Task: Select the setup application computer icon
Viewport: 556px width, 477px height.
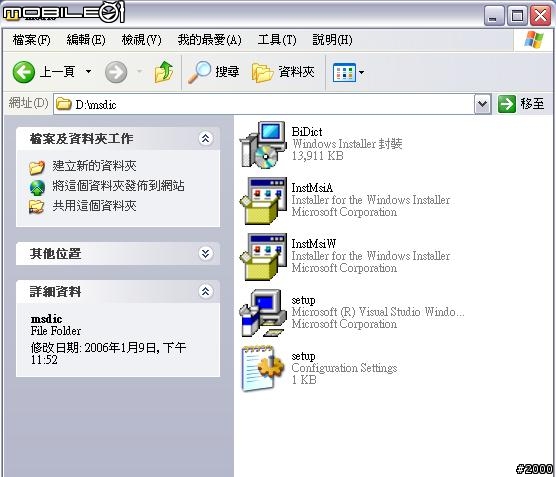Action: pyautogui.click(x=263, y=313)
